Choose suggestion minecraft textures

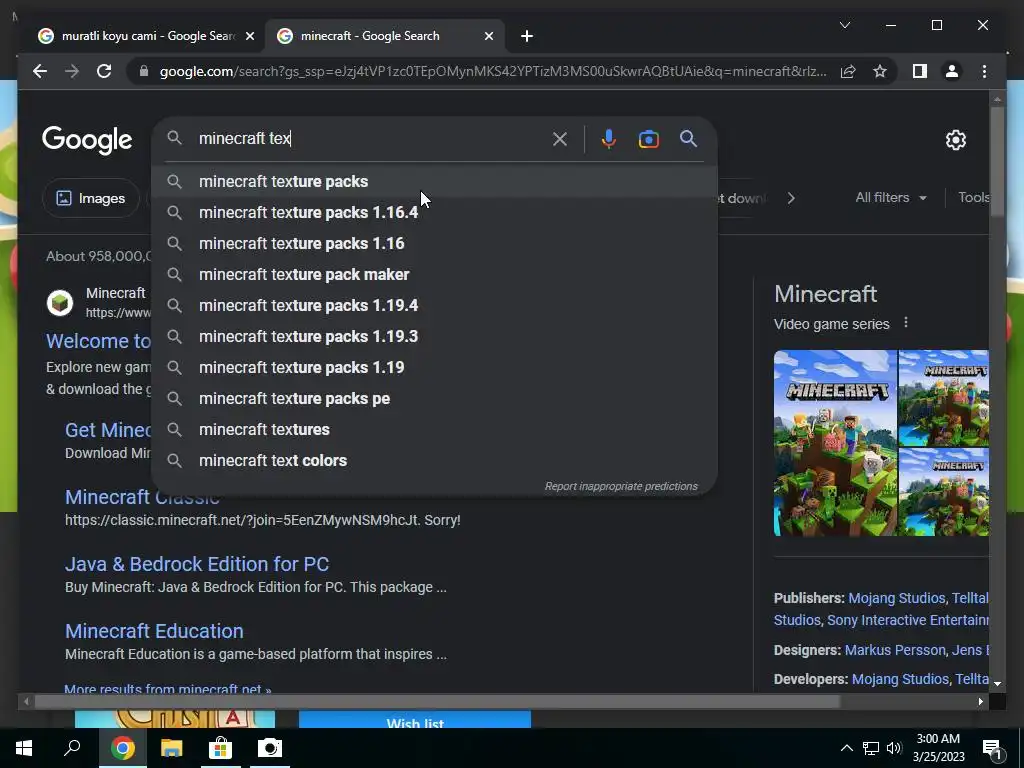tap(434, 430)
